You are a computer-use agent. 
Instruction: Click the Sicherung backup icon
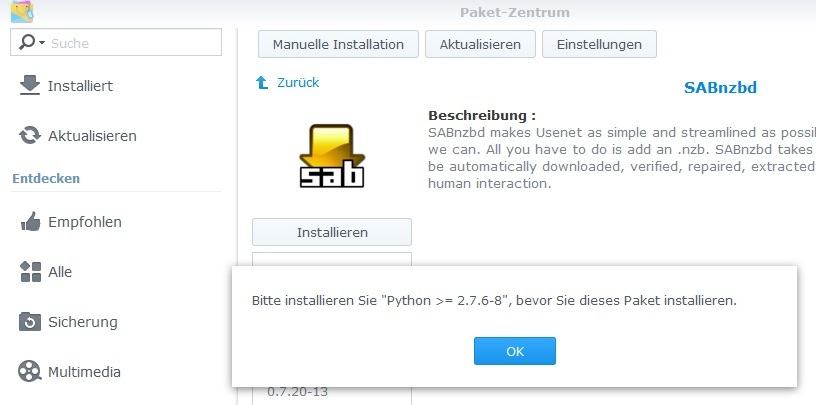30,322
